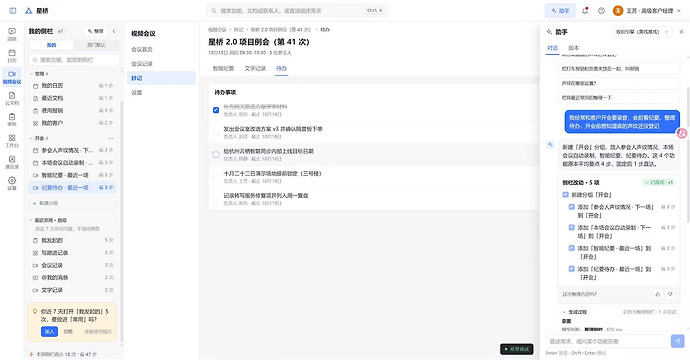Click the 助手 button in top bar
Viewport: 690px width, 360px height.
pos(560,11)
